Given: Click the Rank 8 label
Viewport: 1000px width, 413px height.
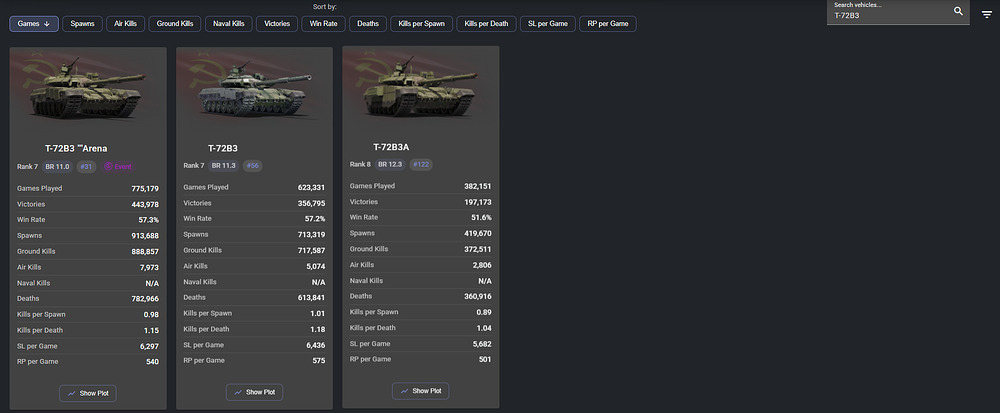Looking at the screenshot, I should (360, 164).
